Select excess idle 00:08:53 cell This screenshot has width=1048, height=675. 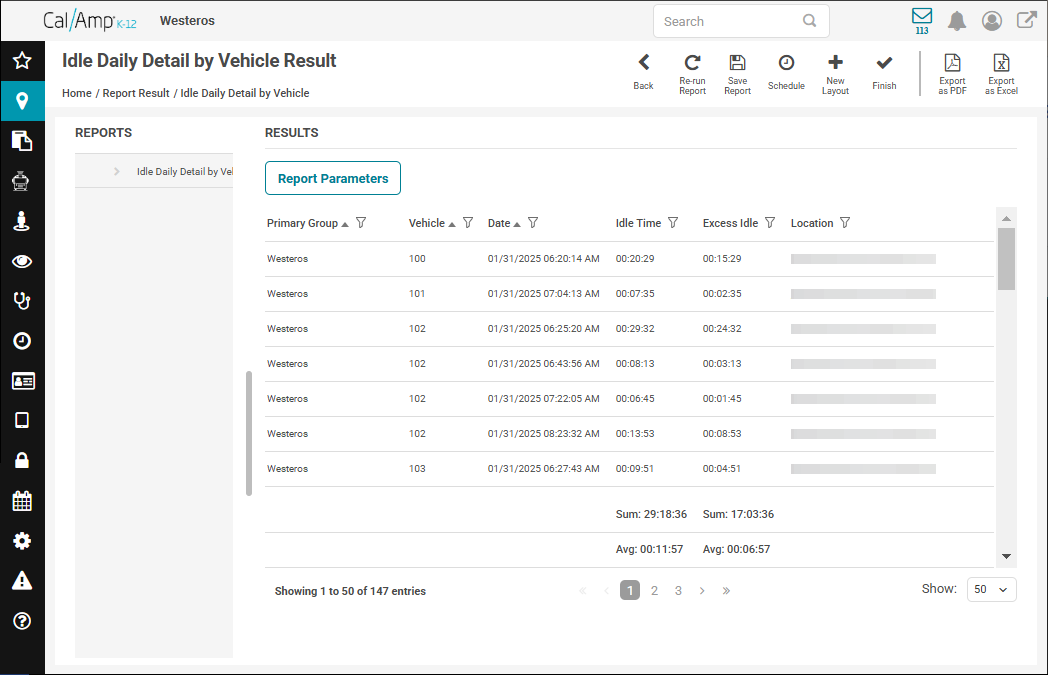(x=722, y=434)
